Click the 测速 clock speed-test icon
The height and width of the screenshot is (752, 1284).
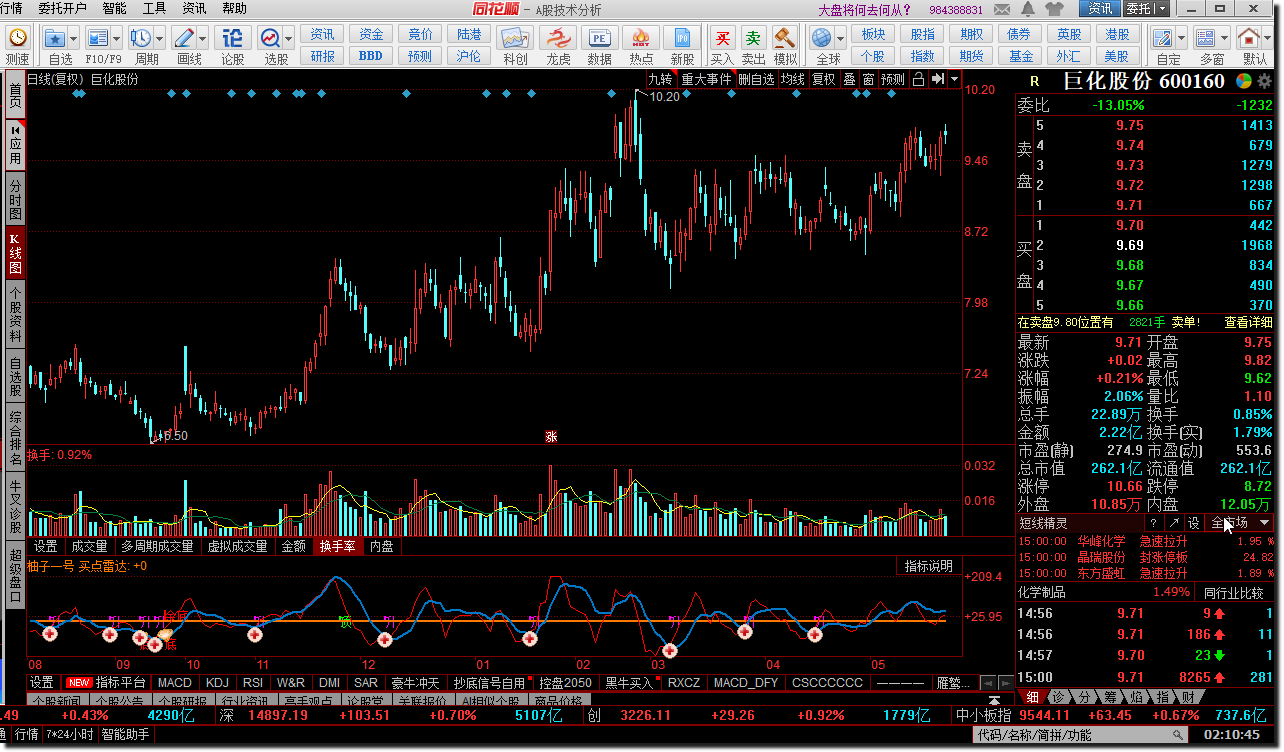(18, 37)
